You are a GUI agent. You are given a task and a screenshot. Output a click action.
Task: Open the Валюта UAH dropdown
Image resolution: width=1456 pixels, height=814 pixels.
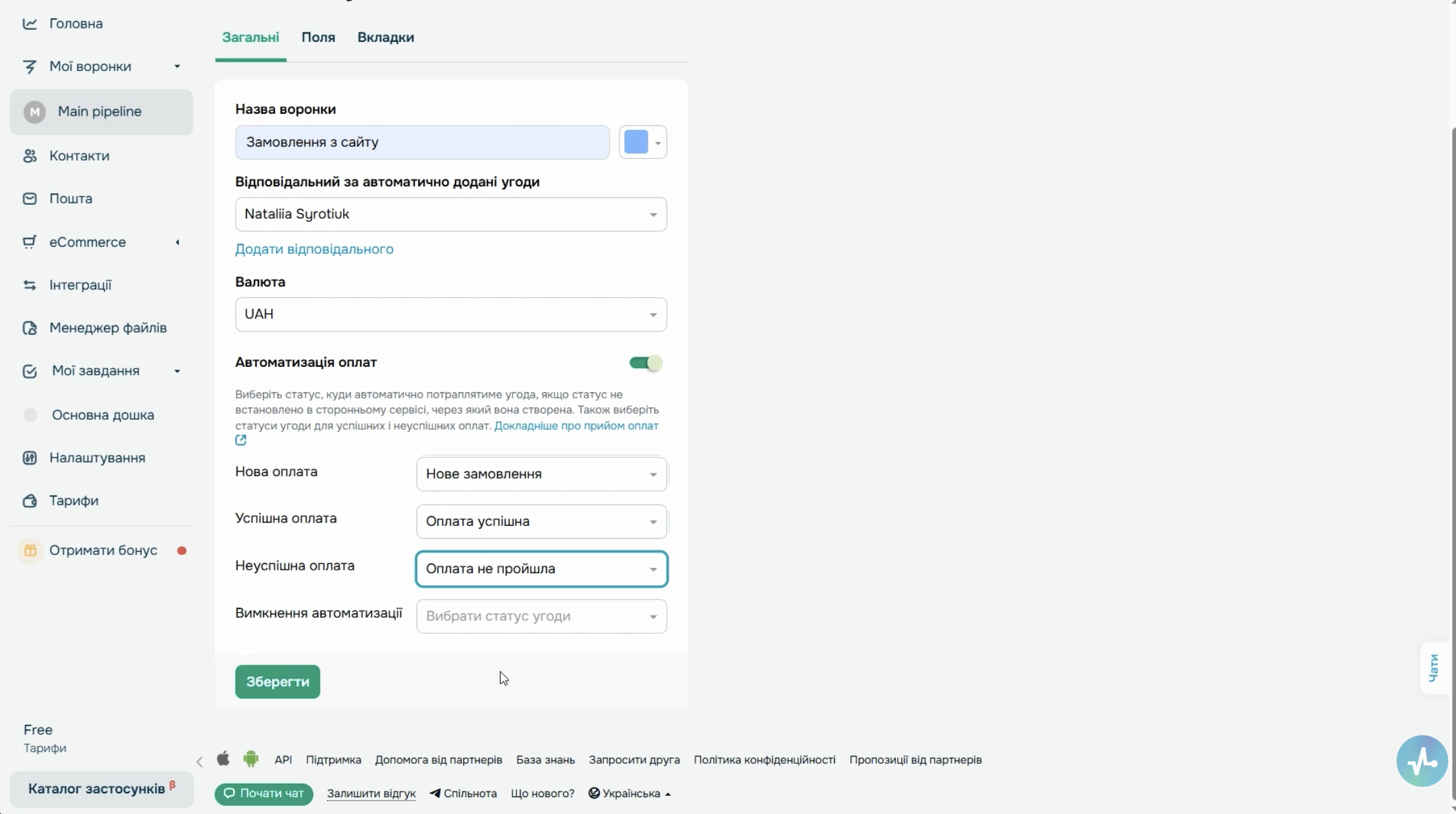pyautogui.click(x=451, y=314)
